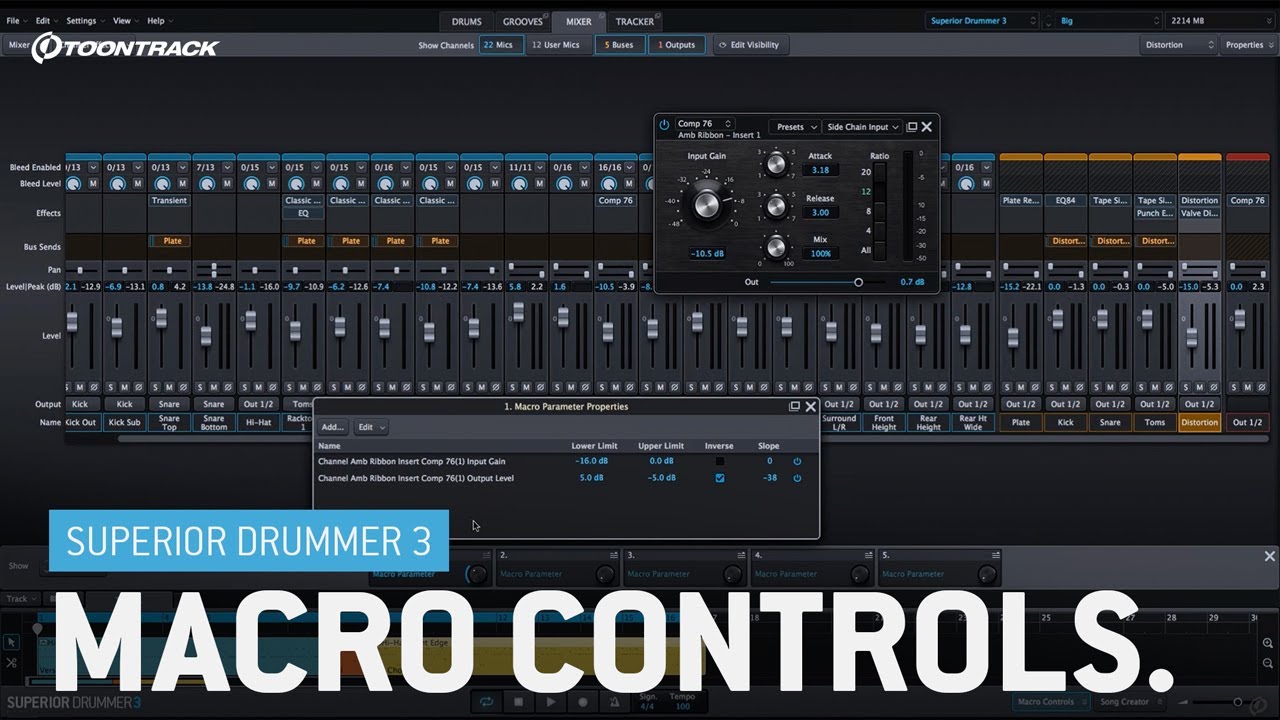Open the Superior Drummer 3 library dropdown

click(982, 21)
